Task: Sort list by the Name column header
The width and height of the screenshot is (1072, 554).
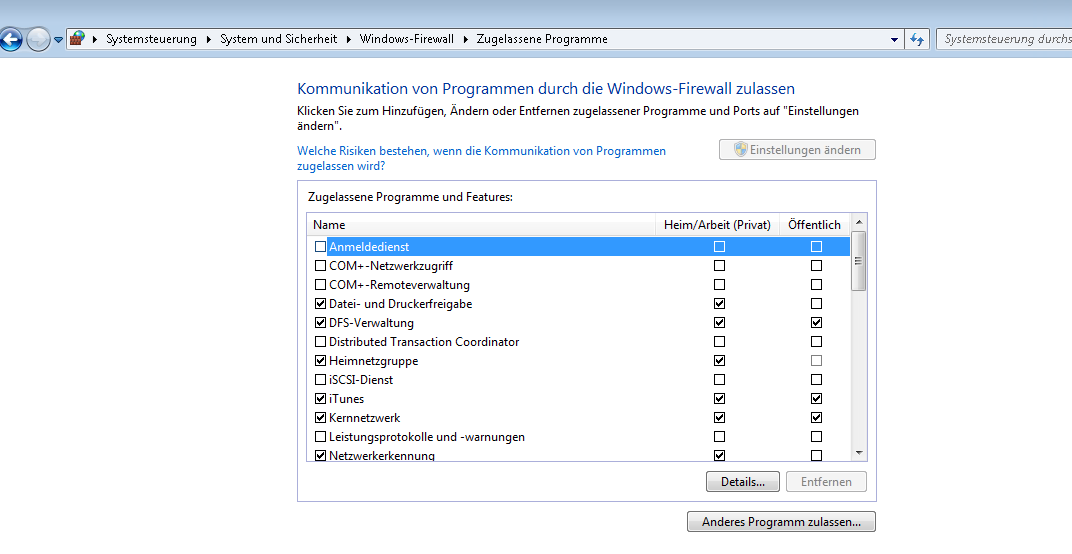Action: [481, 224]
